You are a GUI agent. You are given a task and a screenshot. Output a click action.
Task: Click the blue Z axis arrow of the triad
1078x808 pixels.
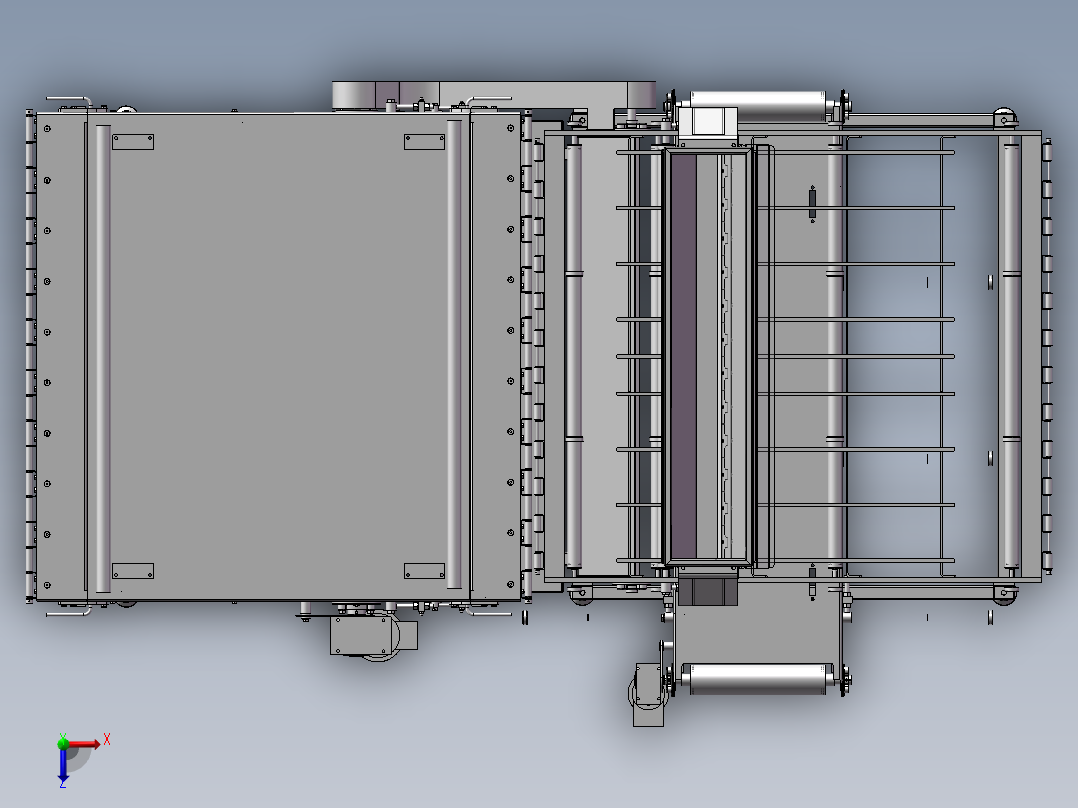point(63,766)
